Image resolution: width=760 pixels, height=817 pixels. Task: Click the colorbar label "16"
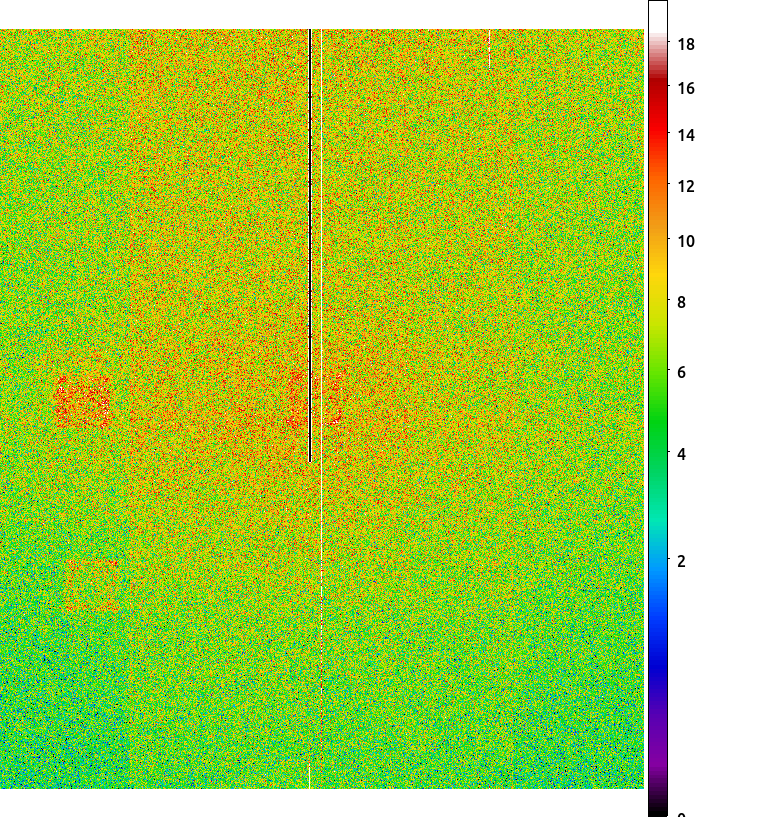point(686,89)
